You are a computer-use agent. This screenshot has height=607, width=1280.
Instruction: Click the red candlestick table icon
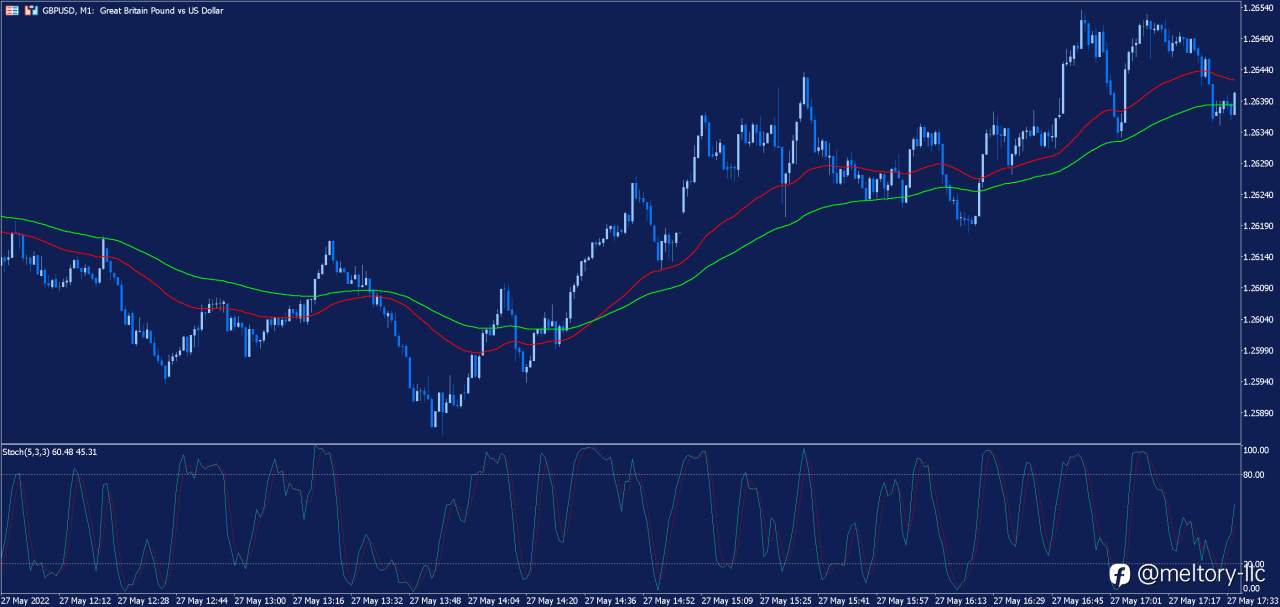[12, 9]
